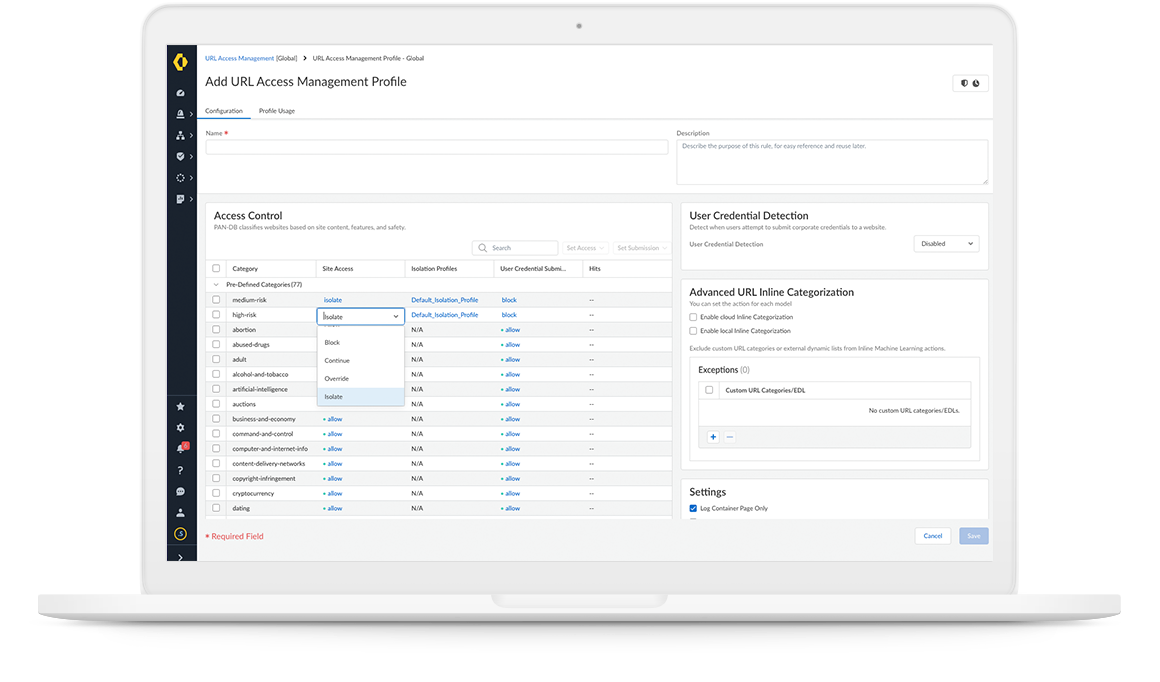Enable cloud Inline Categorization checkbox

coord(694,317)
